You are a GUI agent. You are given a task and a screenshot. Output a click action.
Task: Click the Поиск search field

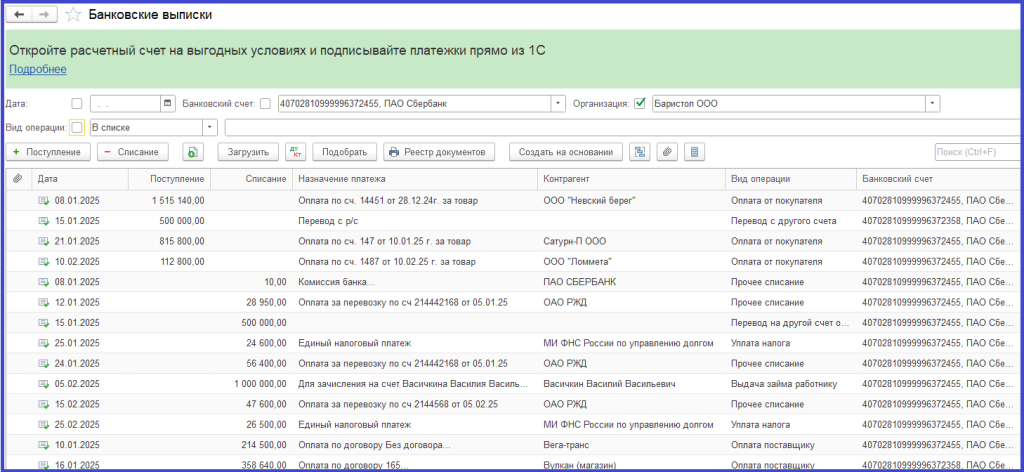976,152
